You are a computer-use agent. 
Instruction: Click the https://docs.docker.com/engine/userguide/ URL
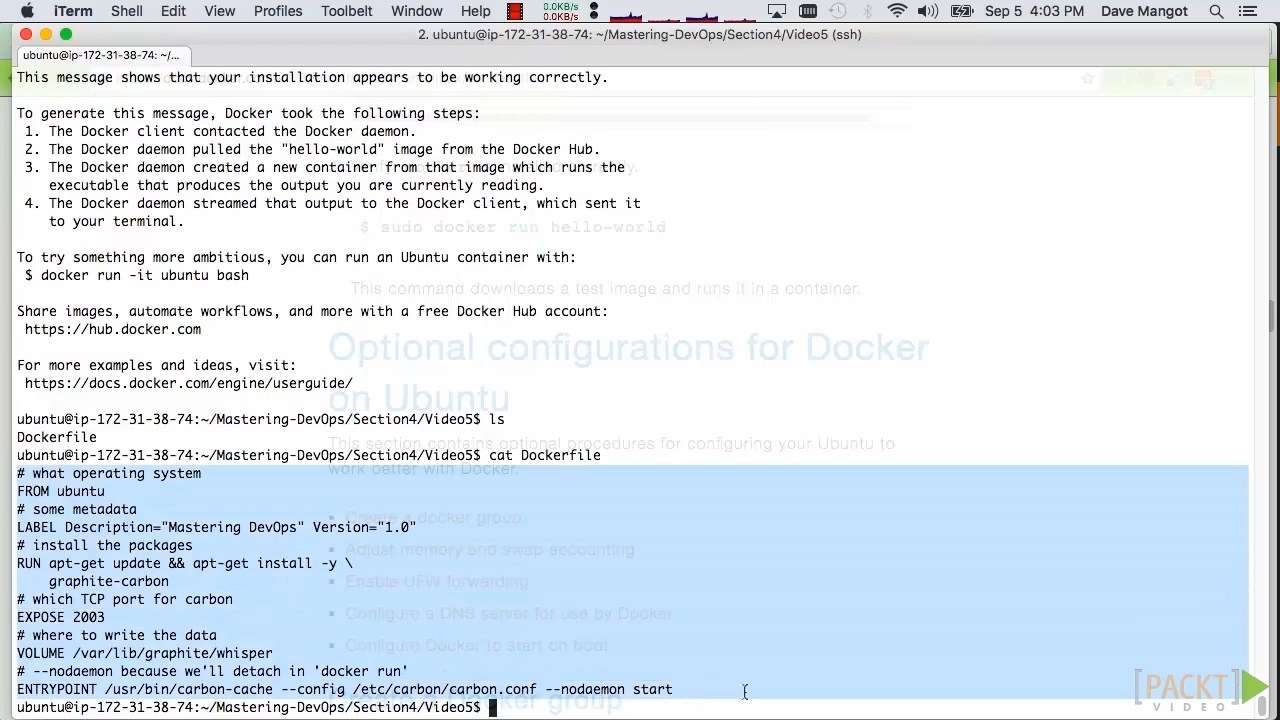click(x=189, y=383)
